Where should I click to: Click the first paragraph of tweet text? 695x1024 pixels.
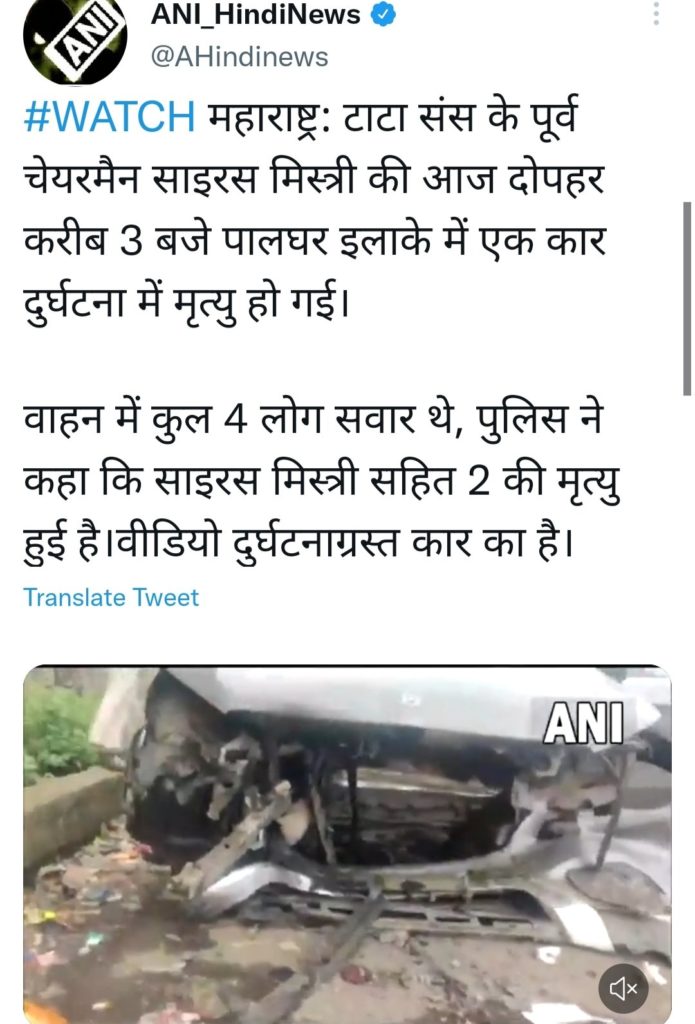[316, 210]
